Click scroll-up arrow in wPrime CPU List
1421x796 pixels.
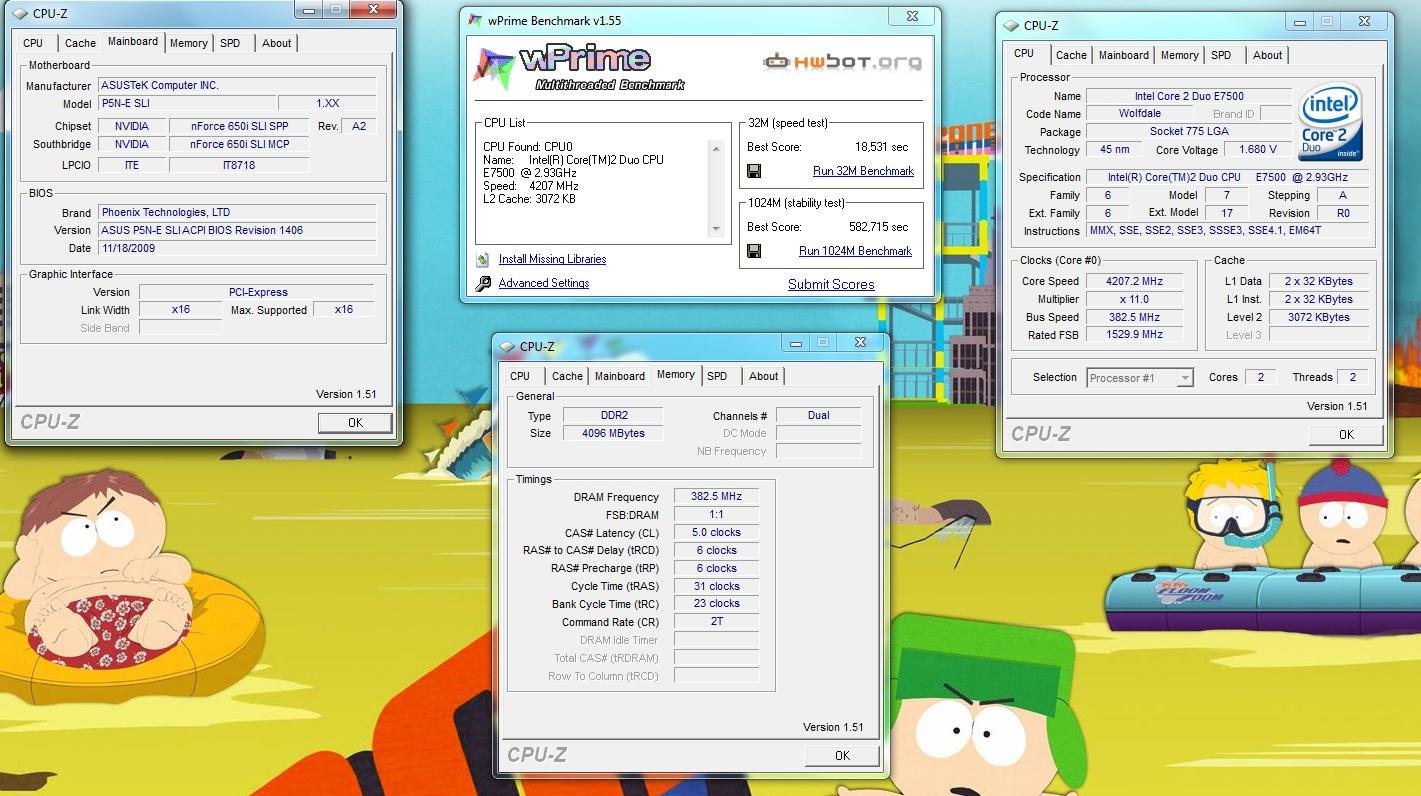coord(715,148)
